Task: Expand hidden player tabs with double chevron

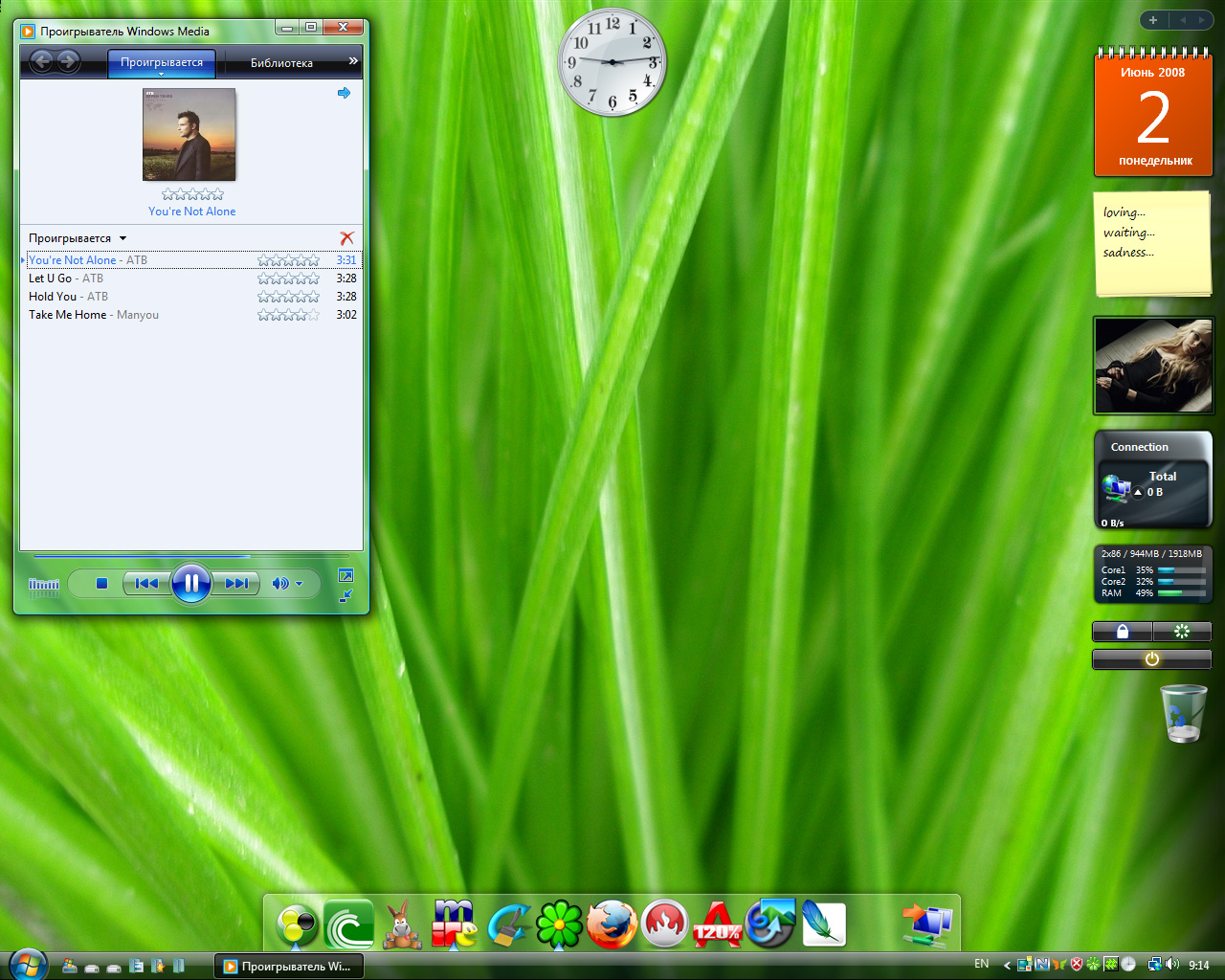Action: [353, 61]
